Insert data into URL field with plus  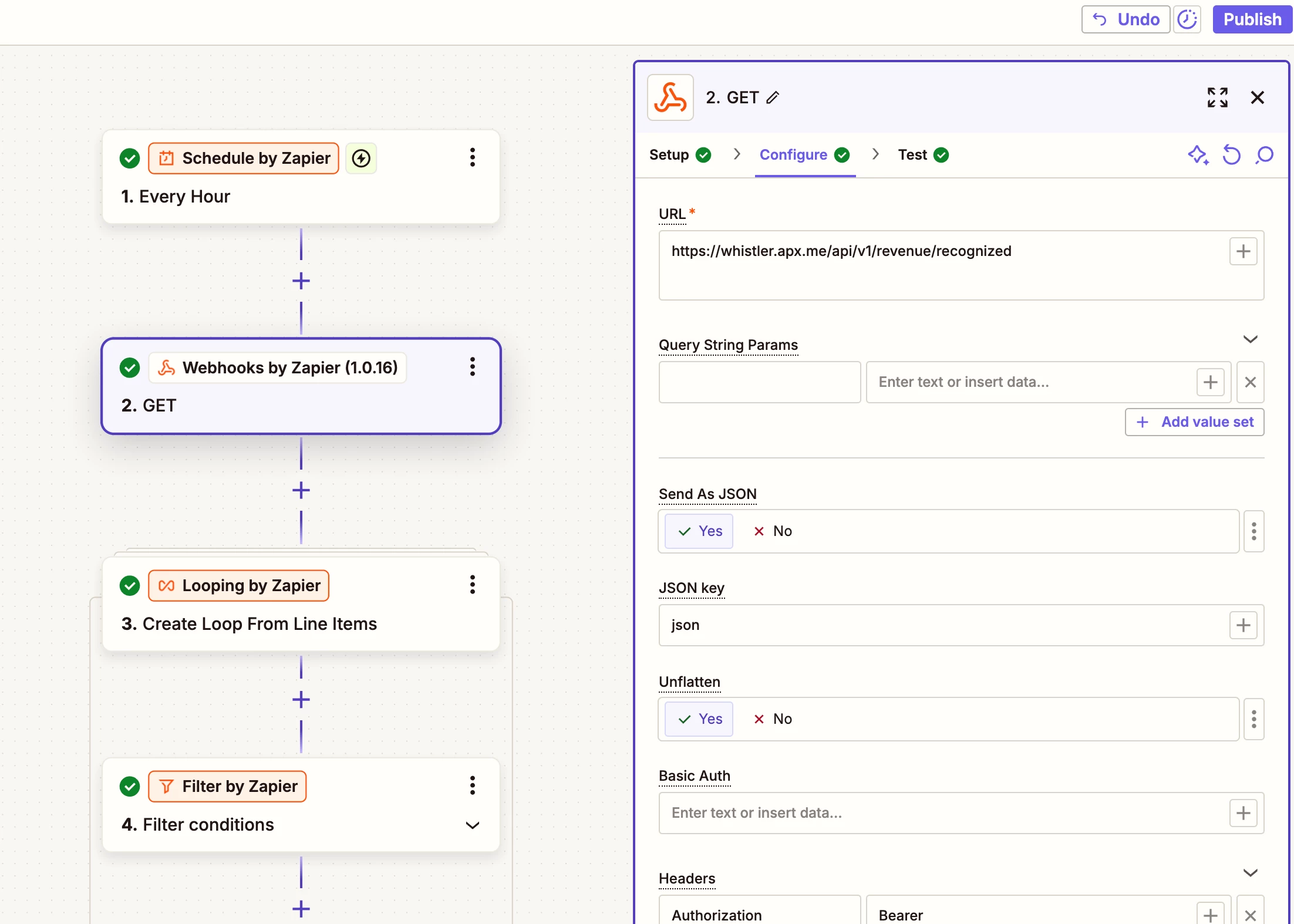pyautogui.click(x=1243, y=252)
